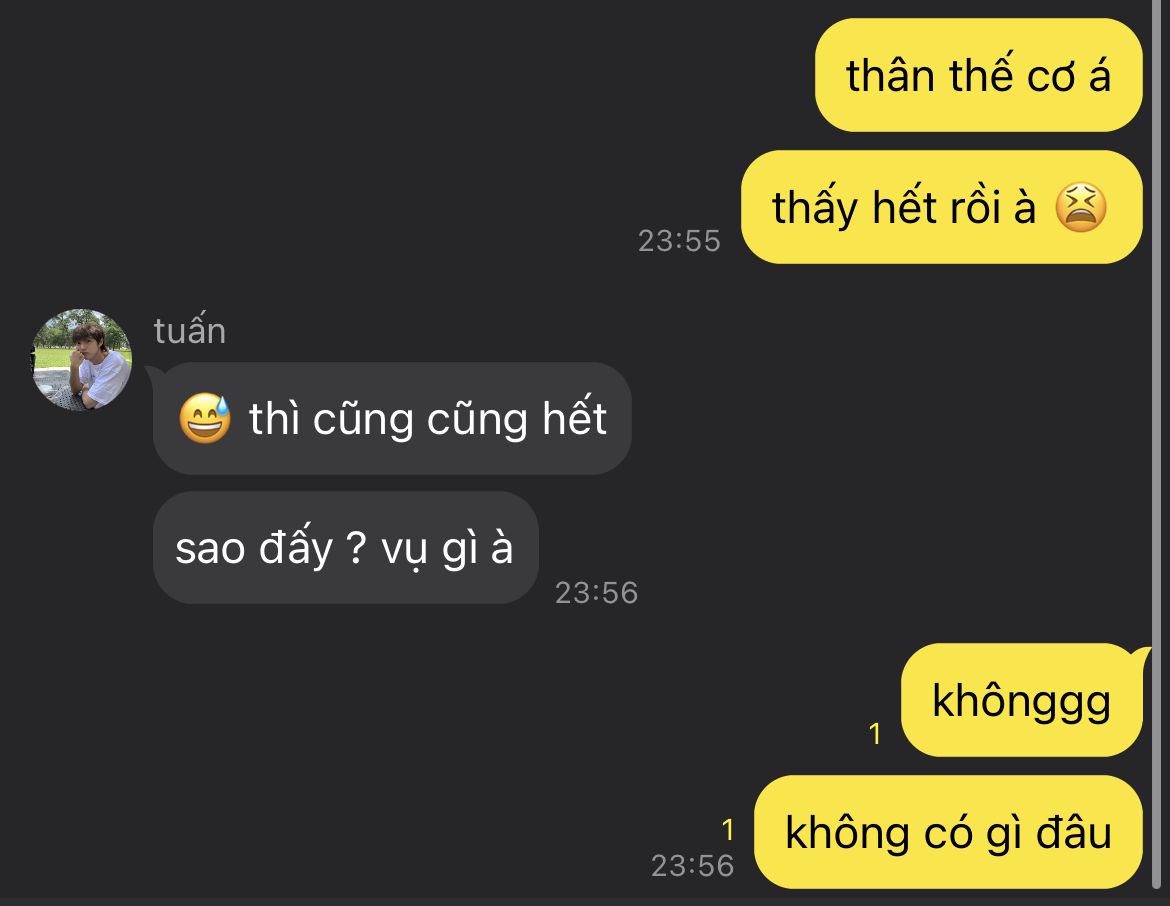Image resolution: width=1170 pixels, height=906 pixels.
Task: Click the sender name 'tuấn'
Action: [190, 331]
